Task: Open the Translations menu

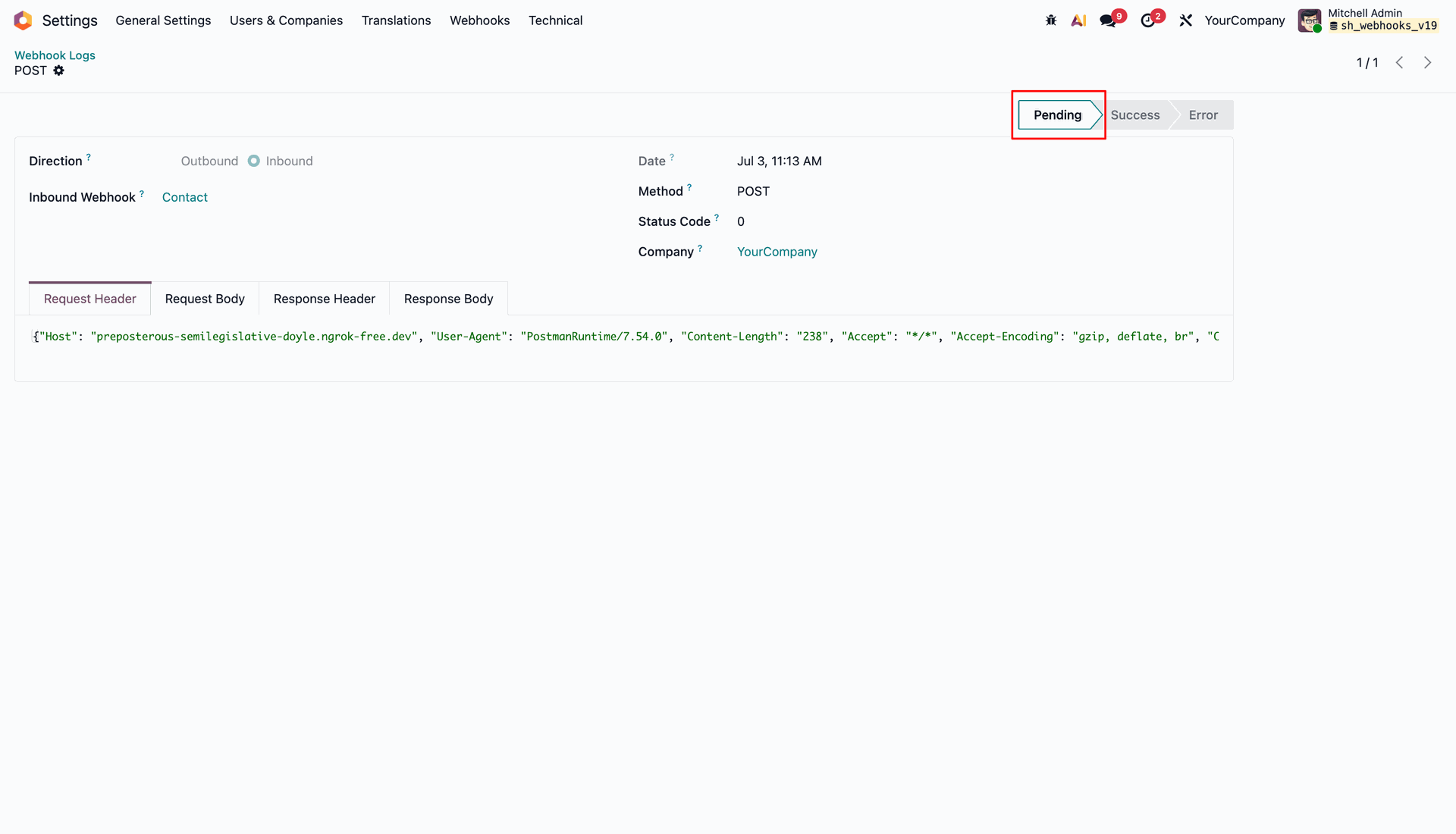Action: [x=396, y=20]
